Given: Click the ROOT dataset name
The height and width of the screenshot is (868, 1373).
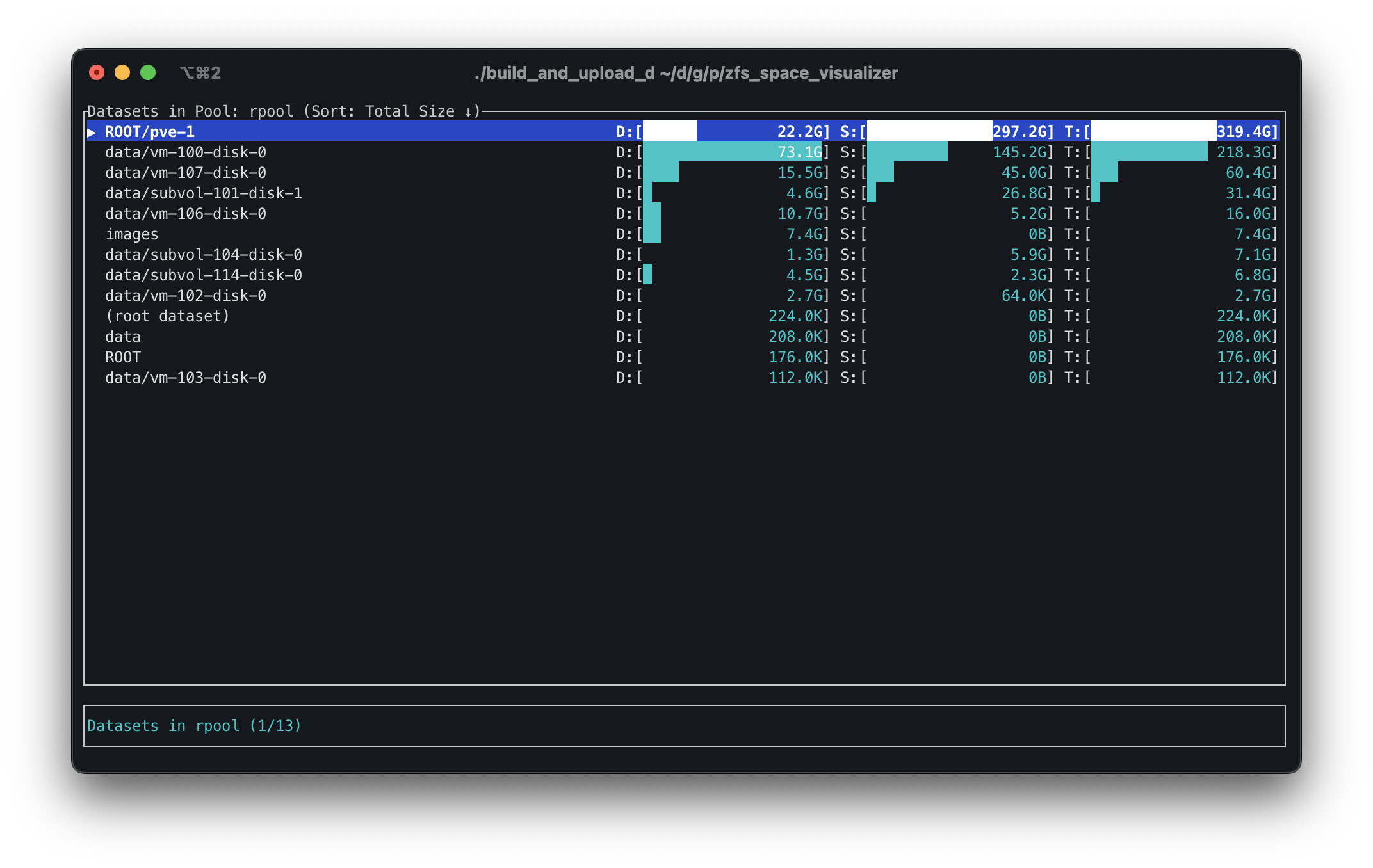Looking at the screenshot, I should coord(123,357).
